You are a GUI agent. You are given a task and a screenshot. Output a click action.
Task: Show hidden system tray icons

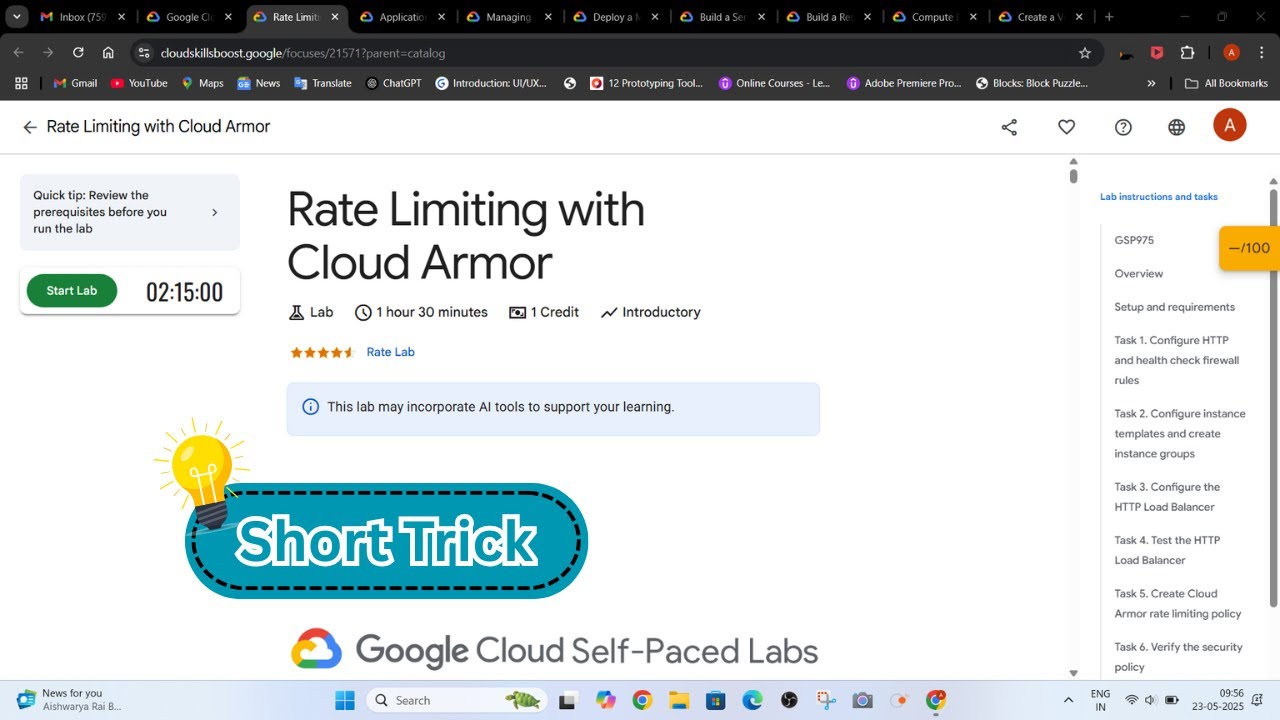click(x=1068, y=700)
